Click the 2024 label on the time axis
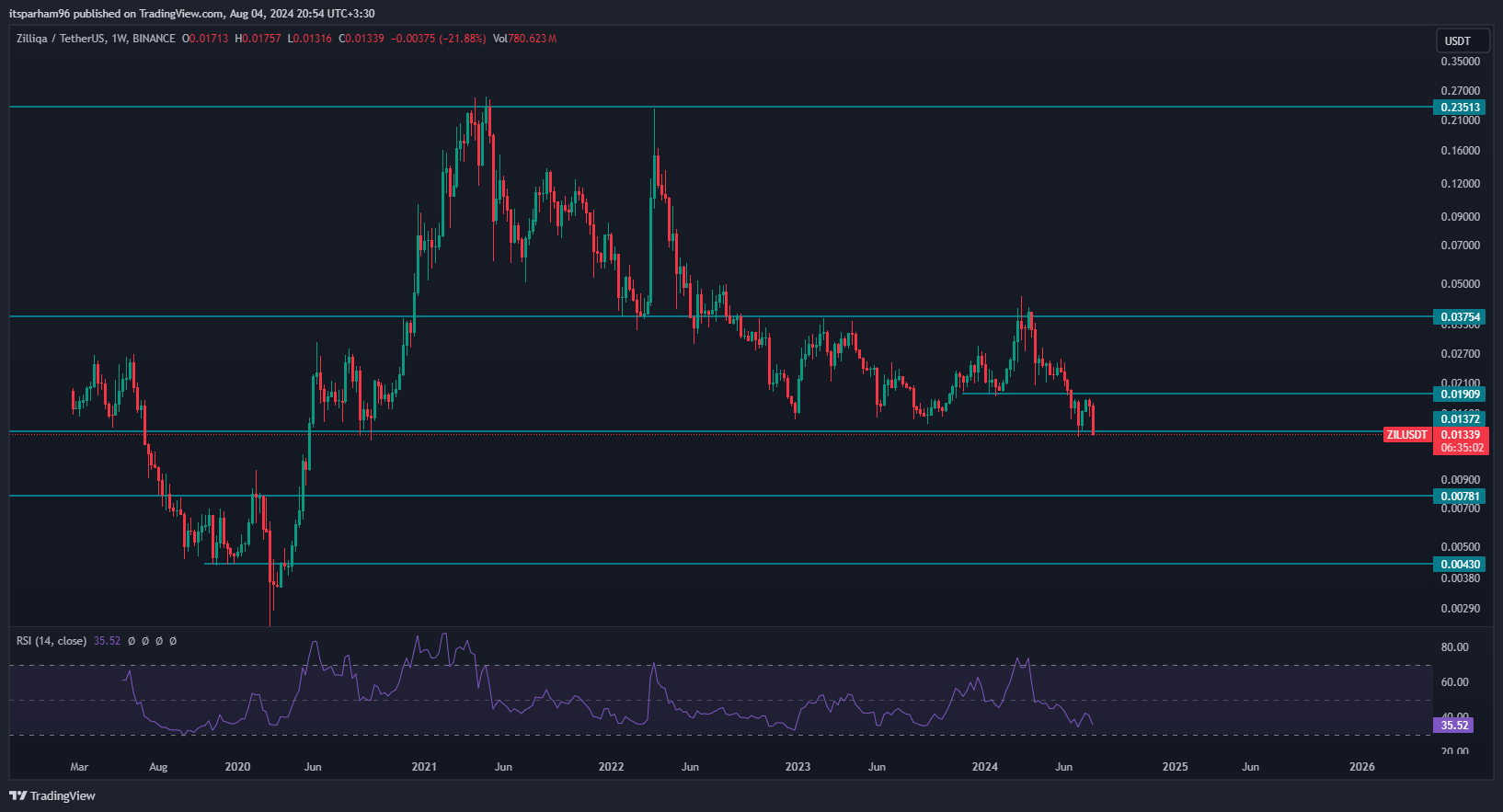 click(985, 767)
